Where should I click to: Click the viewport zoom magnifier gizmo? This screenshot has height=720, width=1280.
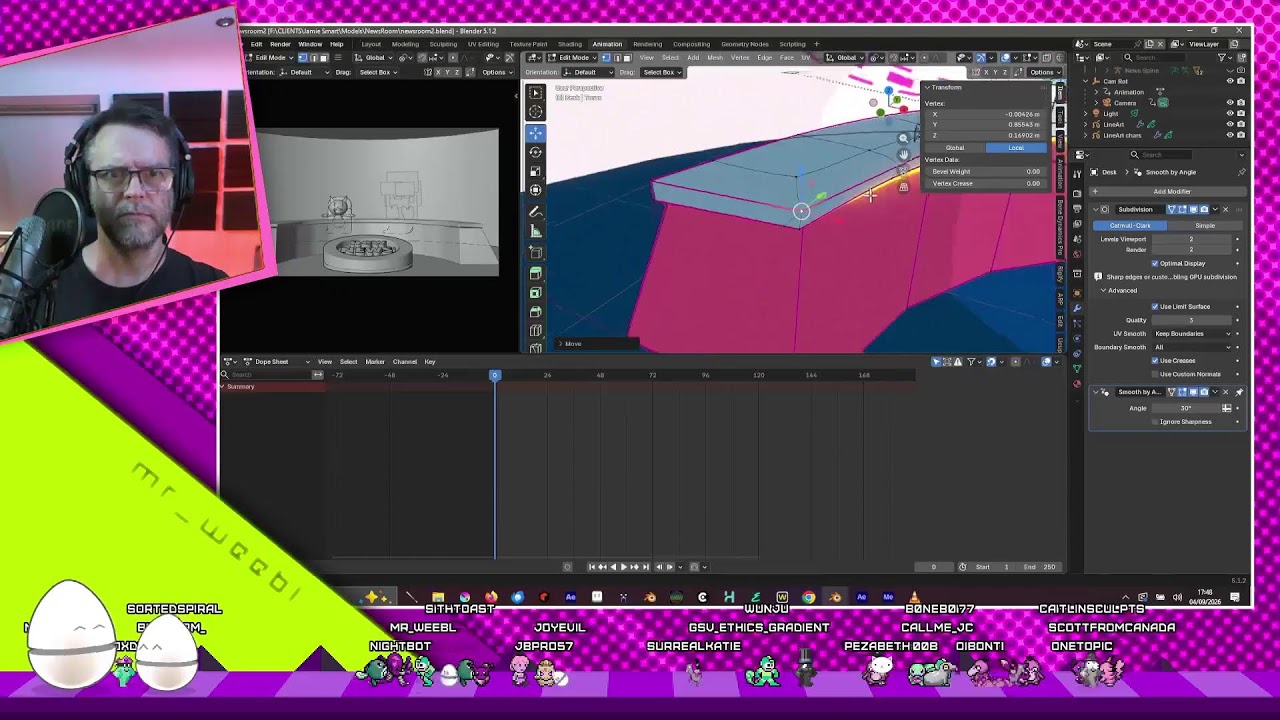point(903,139)
